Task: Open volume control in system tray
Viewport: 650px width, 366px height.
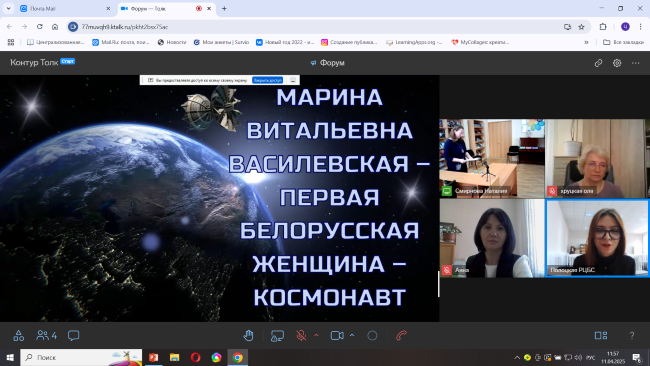Action: 579,357
